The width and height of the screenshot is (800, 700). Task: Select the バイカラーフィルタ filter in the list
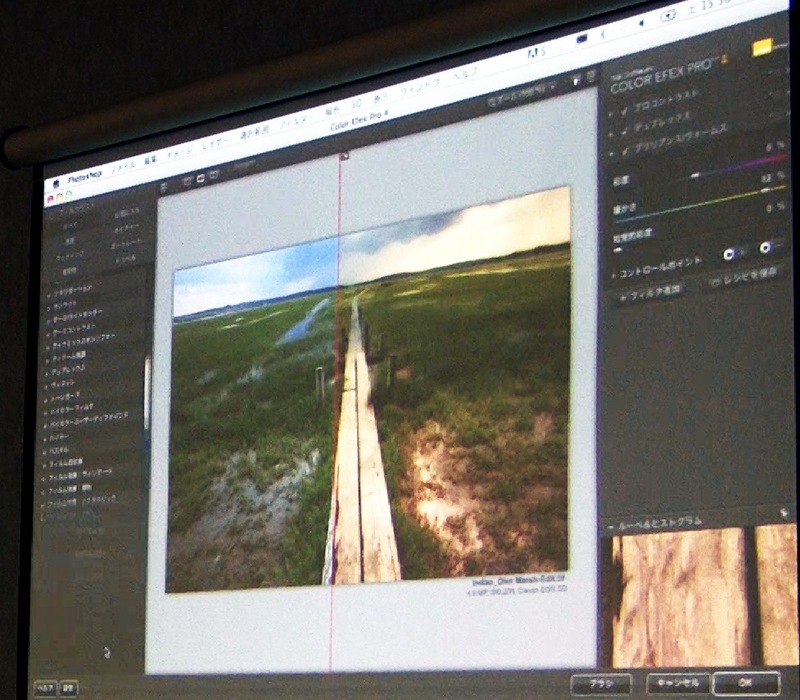click(x=71, y=409)
